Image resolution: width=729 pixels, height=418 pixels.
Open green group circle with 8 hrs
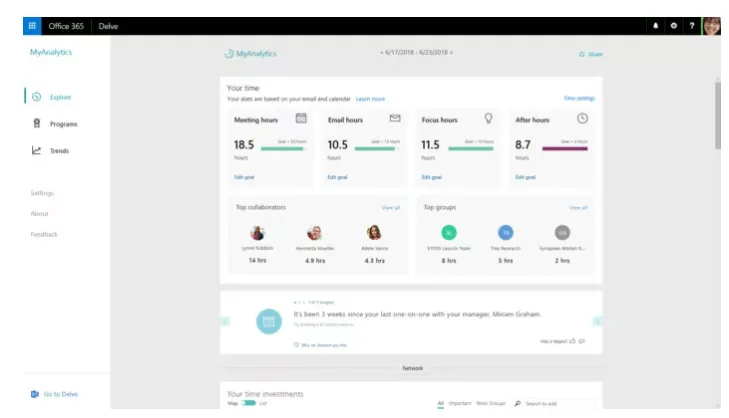[449, 232]
